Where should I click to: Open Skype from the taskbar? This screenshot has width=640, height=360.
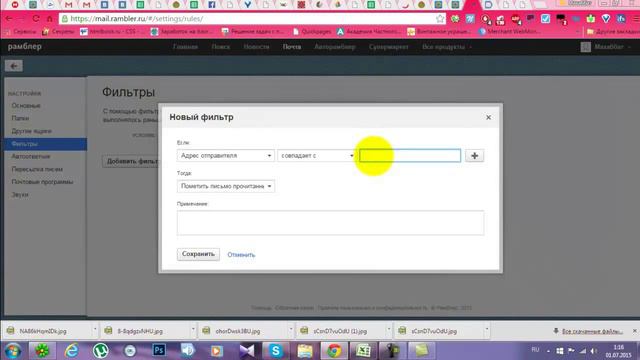pyautogui.click(x=276, y=351)
